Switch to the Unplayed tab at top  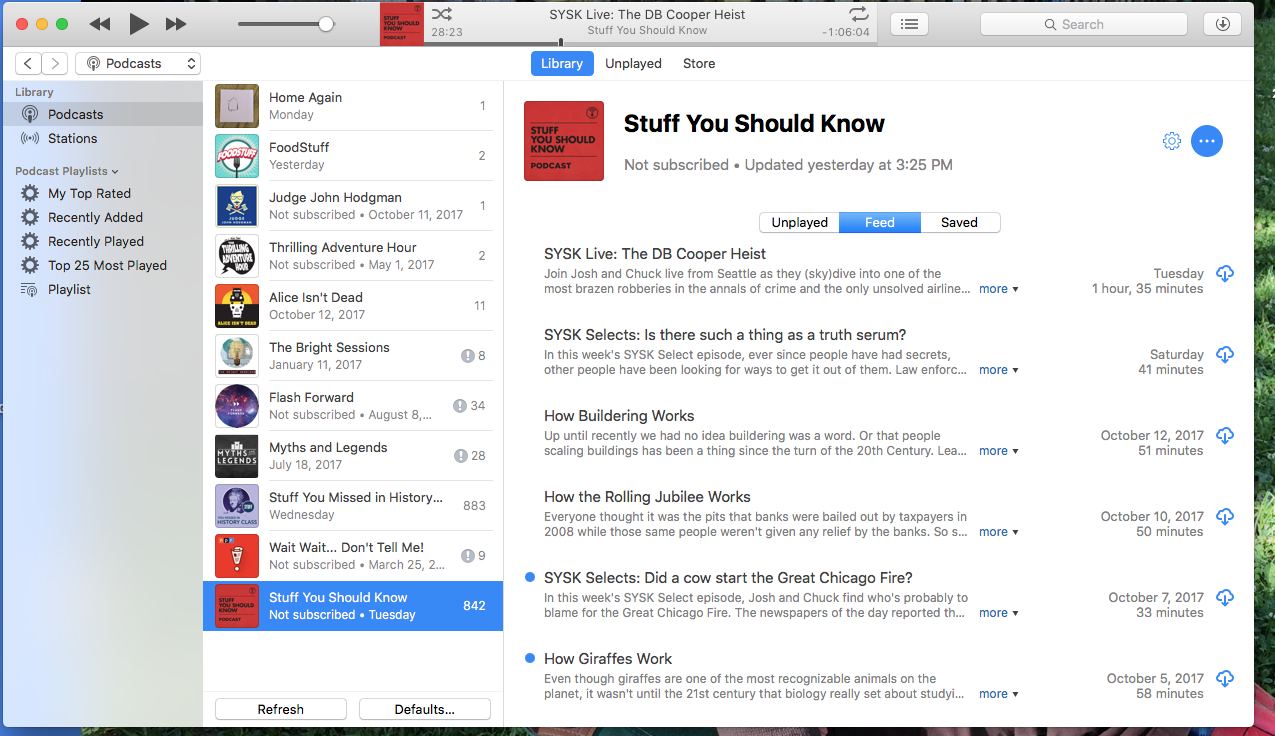click(634, 63)
